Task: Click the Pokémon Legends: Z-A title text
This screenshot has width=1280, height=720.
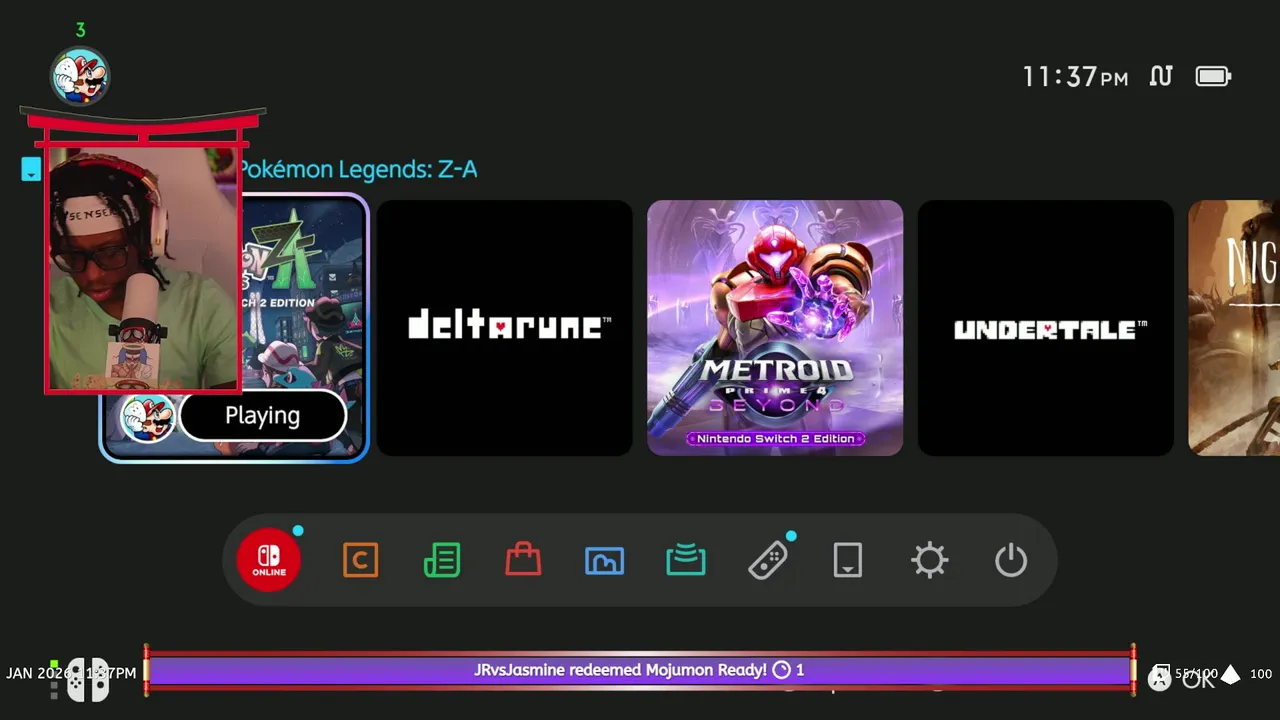Action: 358,170
